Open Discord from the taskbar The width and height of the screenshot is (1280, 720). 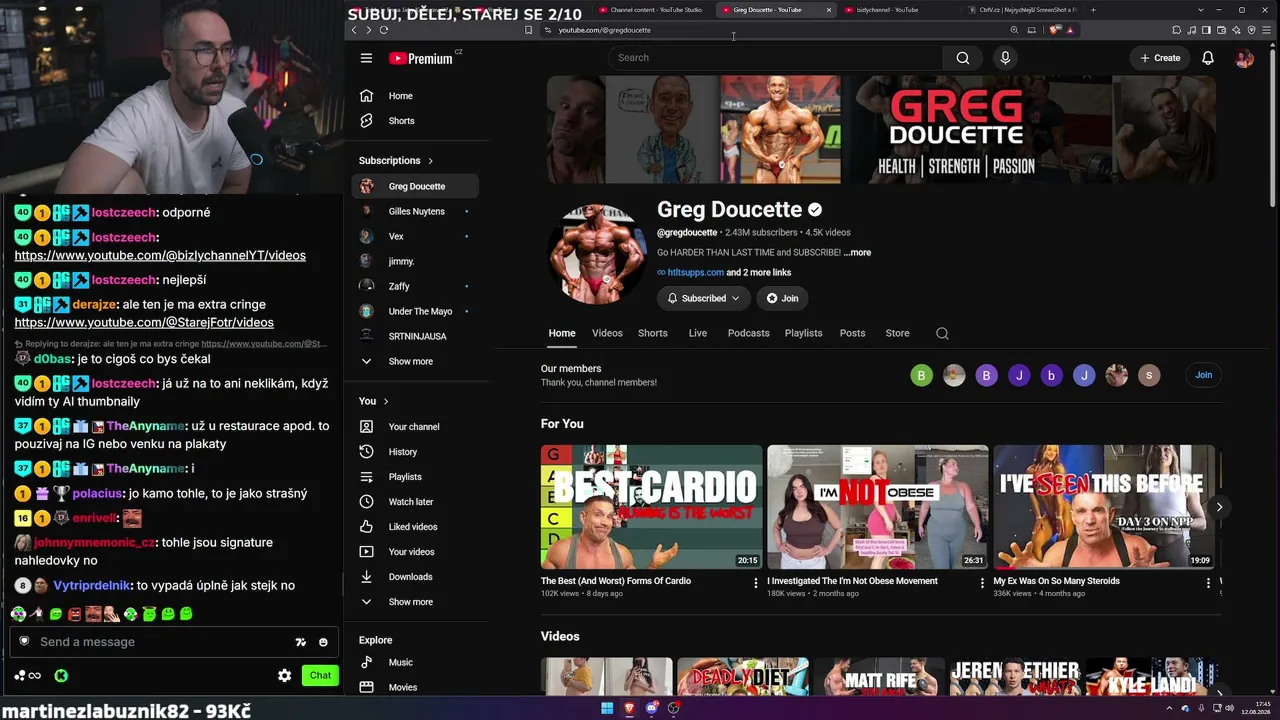click(x=652, y=709)
